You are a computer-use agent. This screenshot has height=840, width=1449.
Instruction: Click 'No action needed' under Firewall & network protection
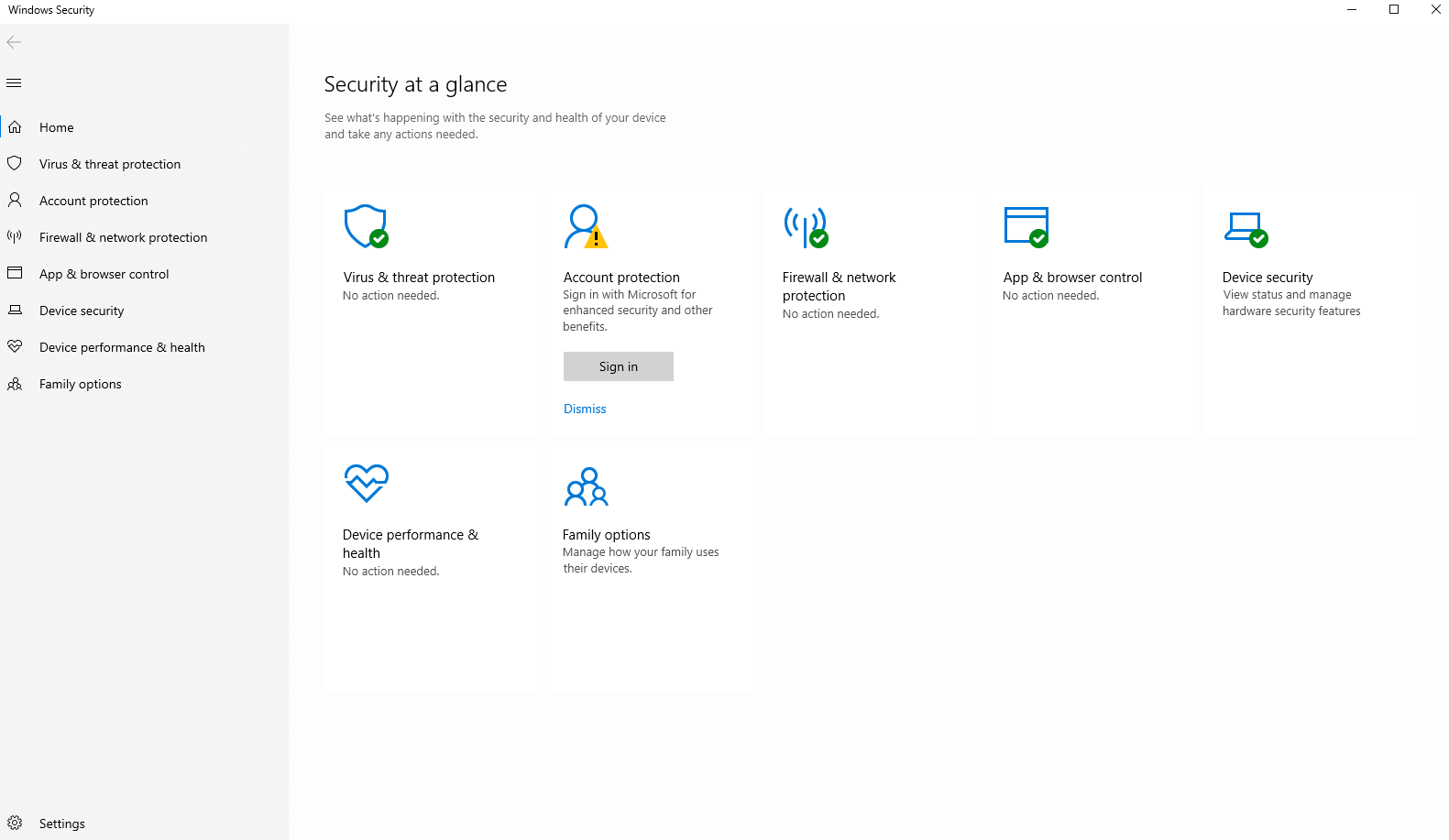pos(831,314)
